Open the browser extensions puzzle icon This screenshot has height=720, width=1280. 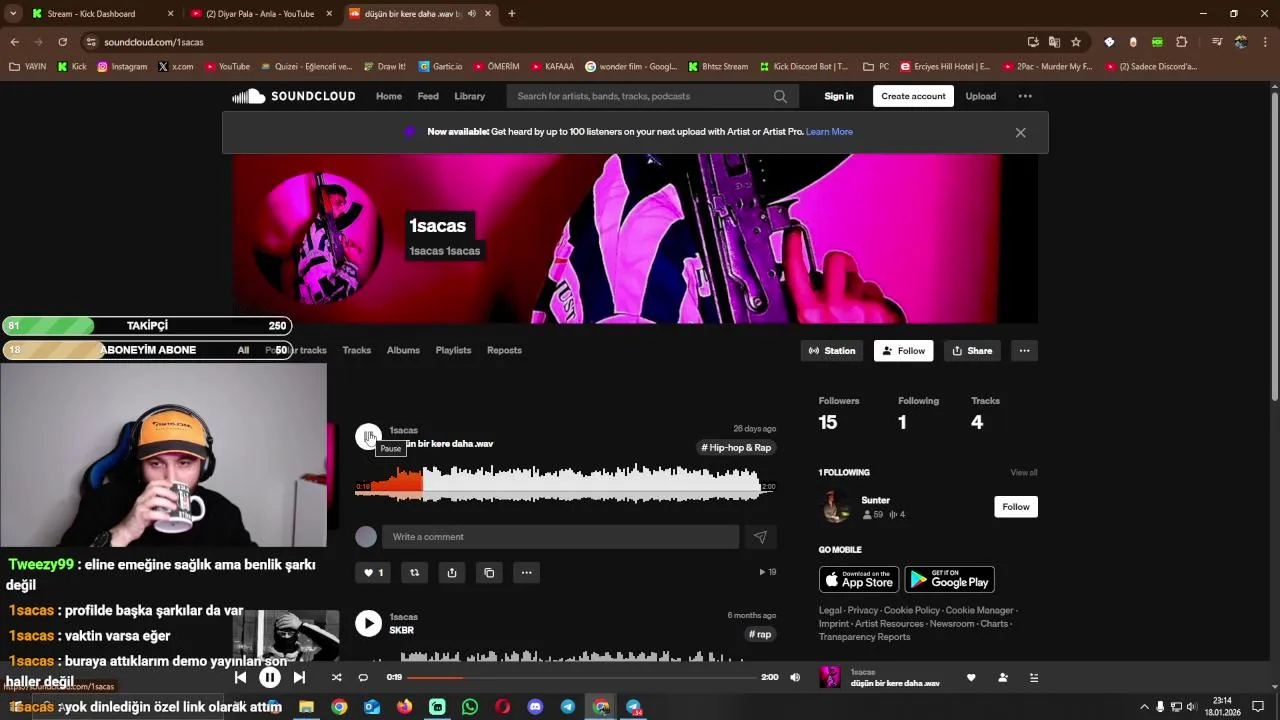click(1182, 42)
